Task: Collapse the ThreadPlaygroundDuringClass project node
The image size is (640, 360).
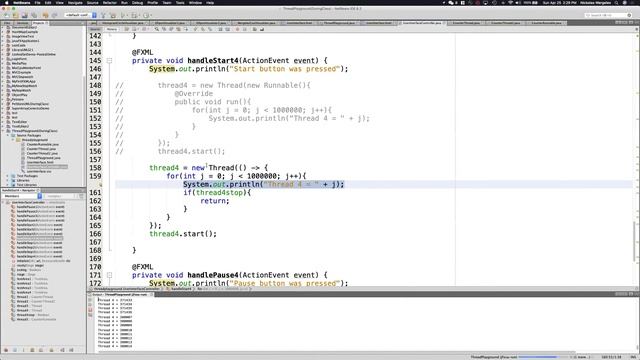Action: [3, 131]
